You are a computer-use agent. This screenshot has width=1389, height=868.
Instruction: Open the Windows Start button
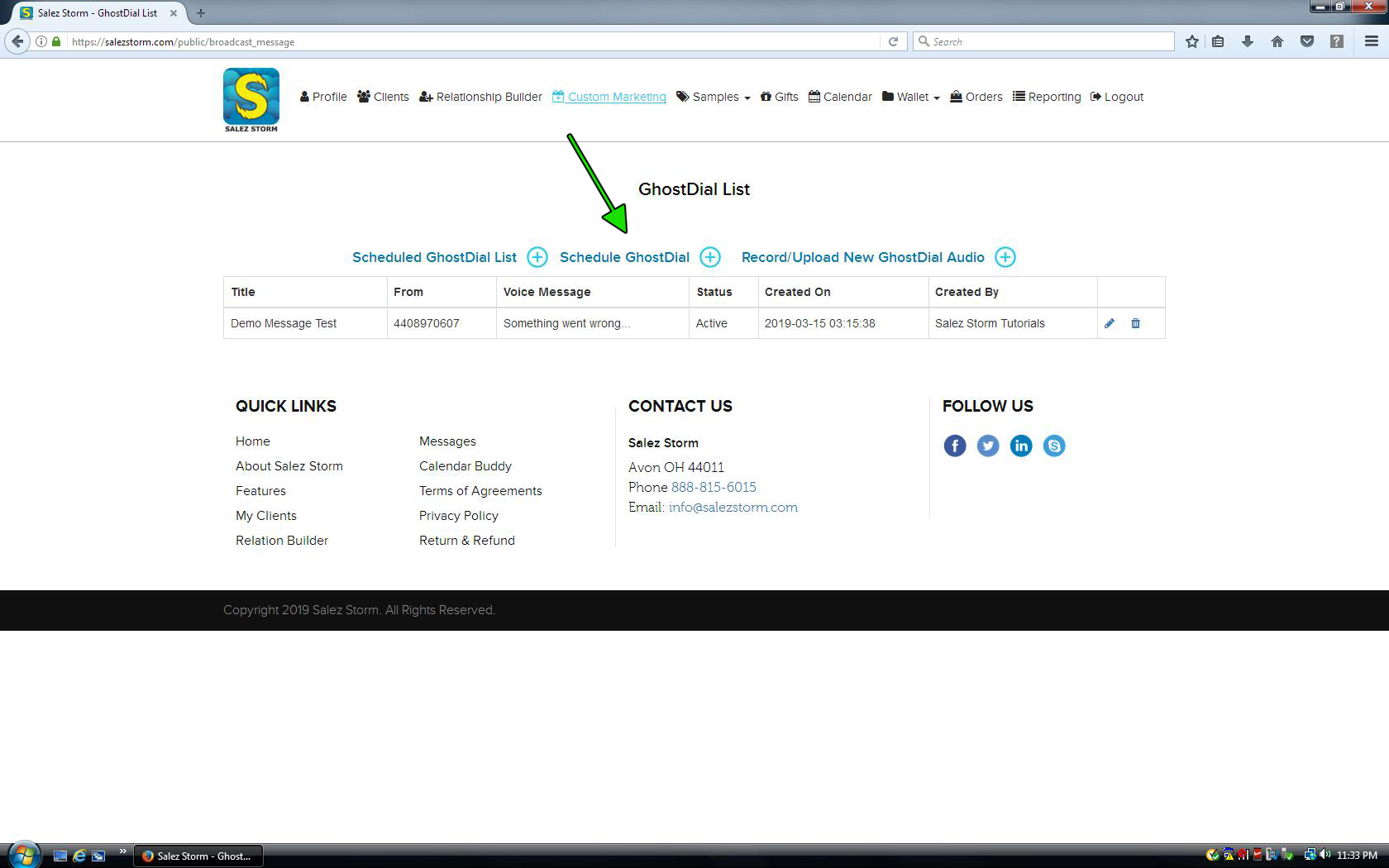(x=23, y=855)
